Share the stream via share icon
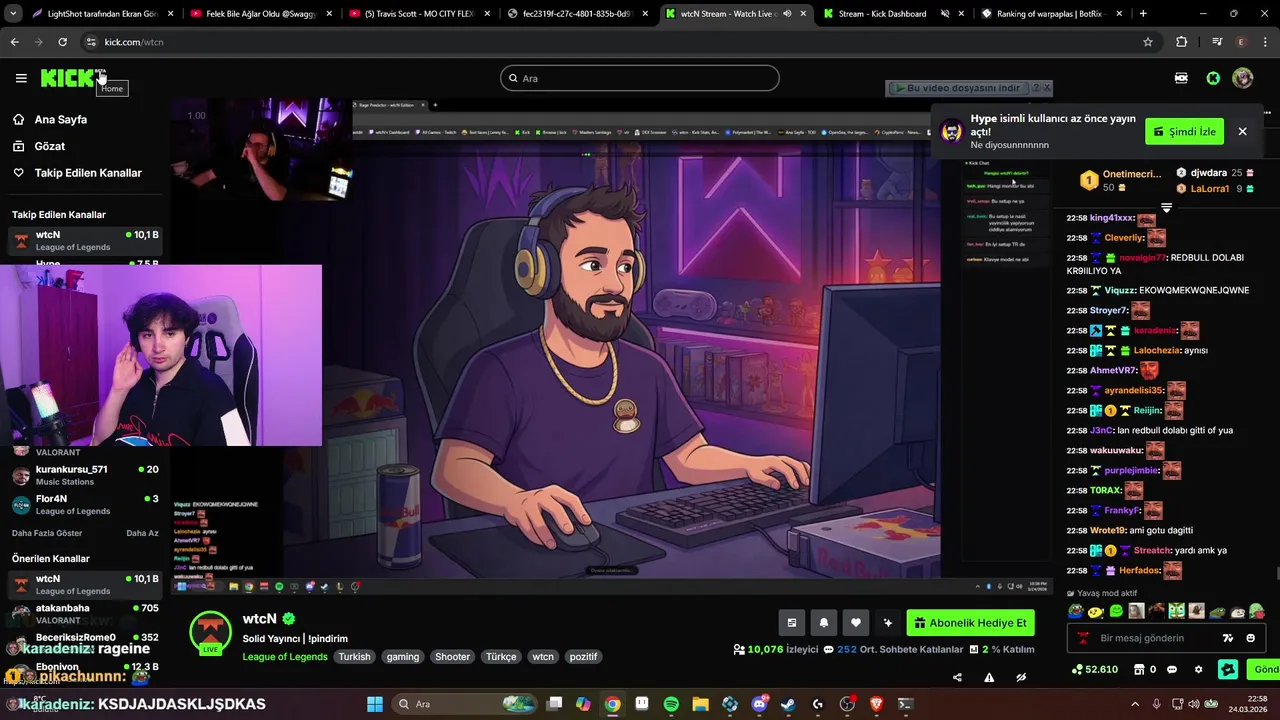The height and width of the screenshot is (720, 1280). pos(957,677)
